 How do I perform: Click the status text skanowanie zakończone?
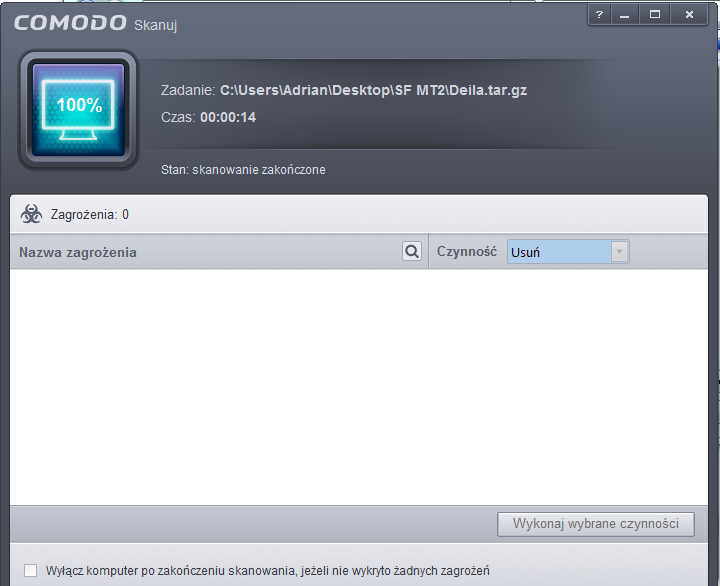coord(259,169)
